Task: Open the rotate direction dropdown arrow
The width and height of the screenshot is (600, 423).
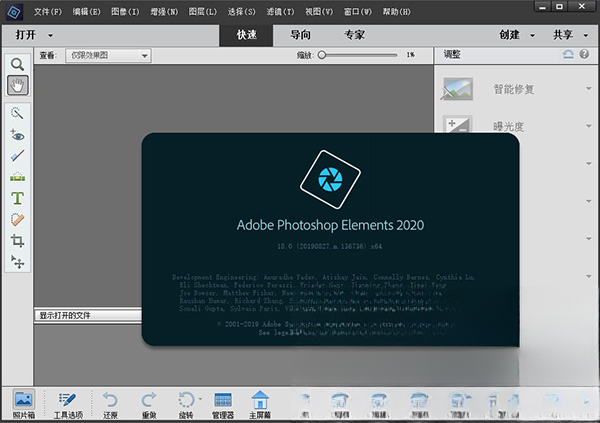Action: [x=200, y=399]
